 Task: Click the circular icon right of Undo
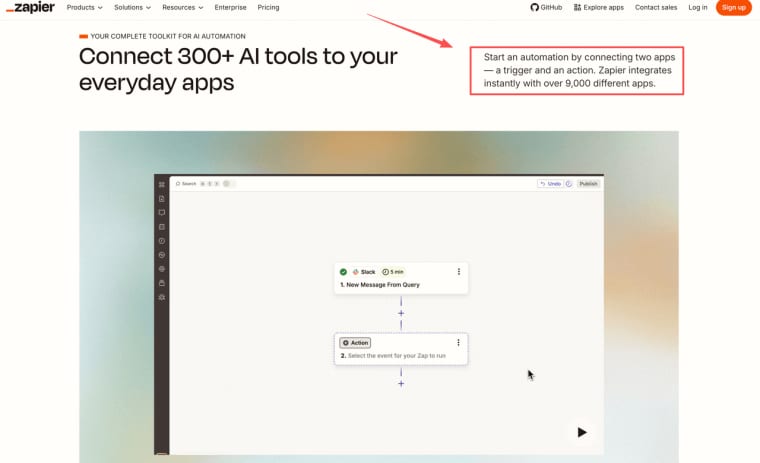569,184
